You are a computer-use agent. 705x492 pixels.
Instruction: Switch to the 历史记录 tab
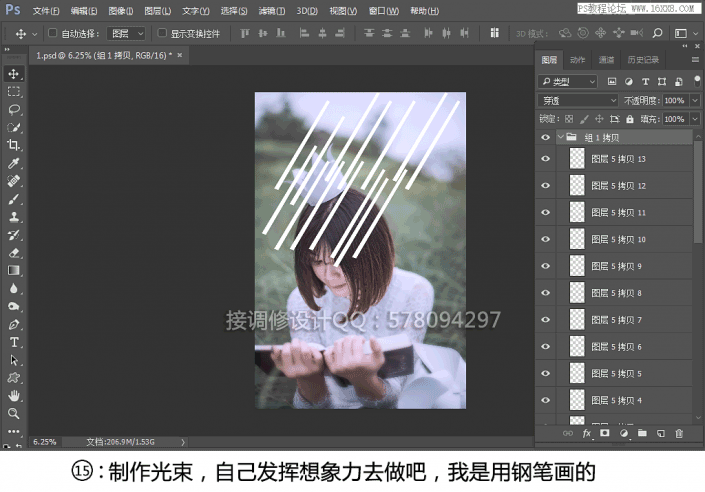[644, 60]
